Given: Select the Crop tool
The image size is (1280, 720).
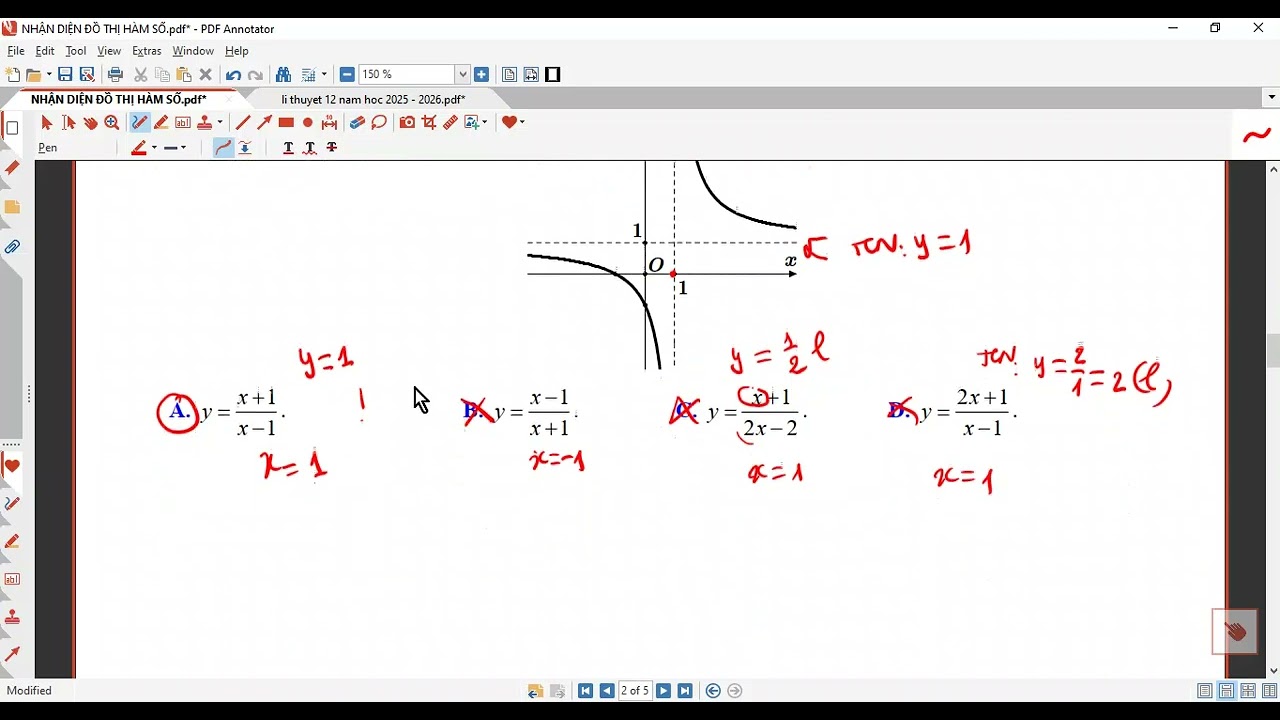Looking at the screenshot, I should tap(429, 123).
